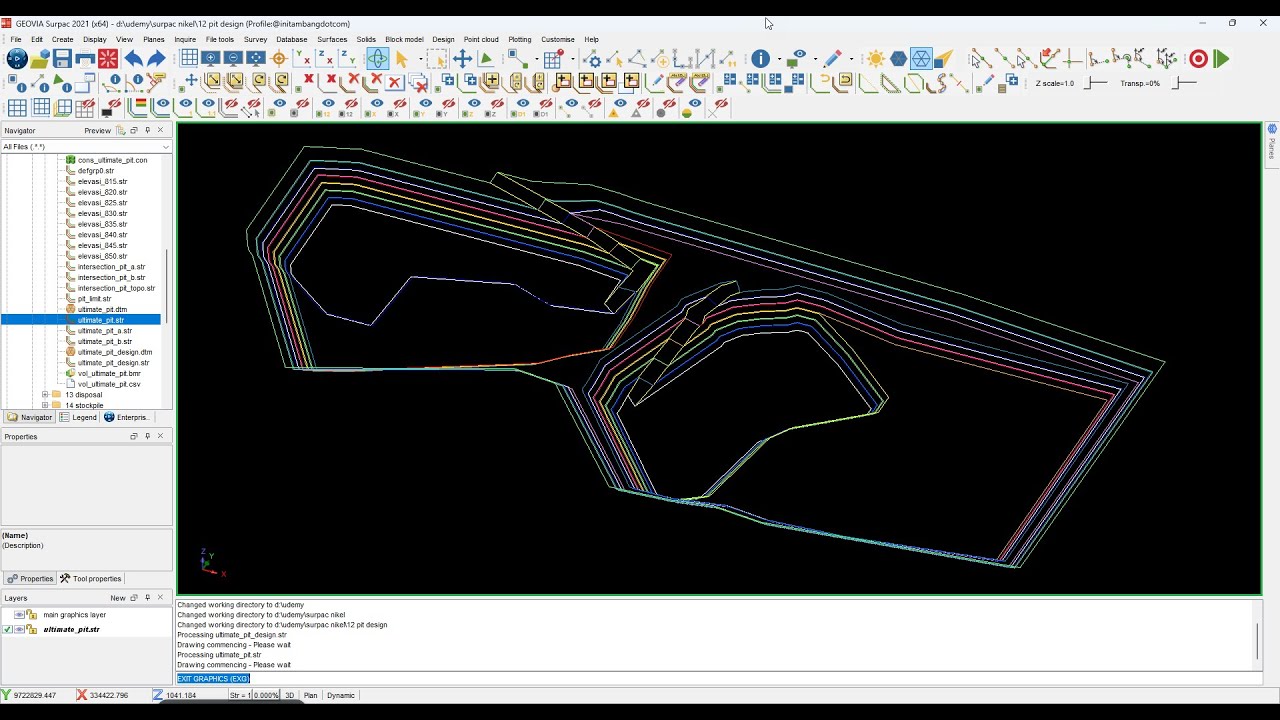Click the open folder with cube icon
The width and height of the screenshot is (1280, 720).
click(x=39, y=59)
